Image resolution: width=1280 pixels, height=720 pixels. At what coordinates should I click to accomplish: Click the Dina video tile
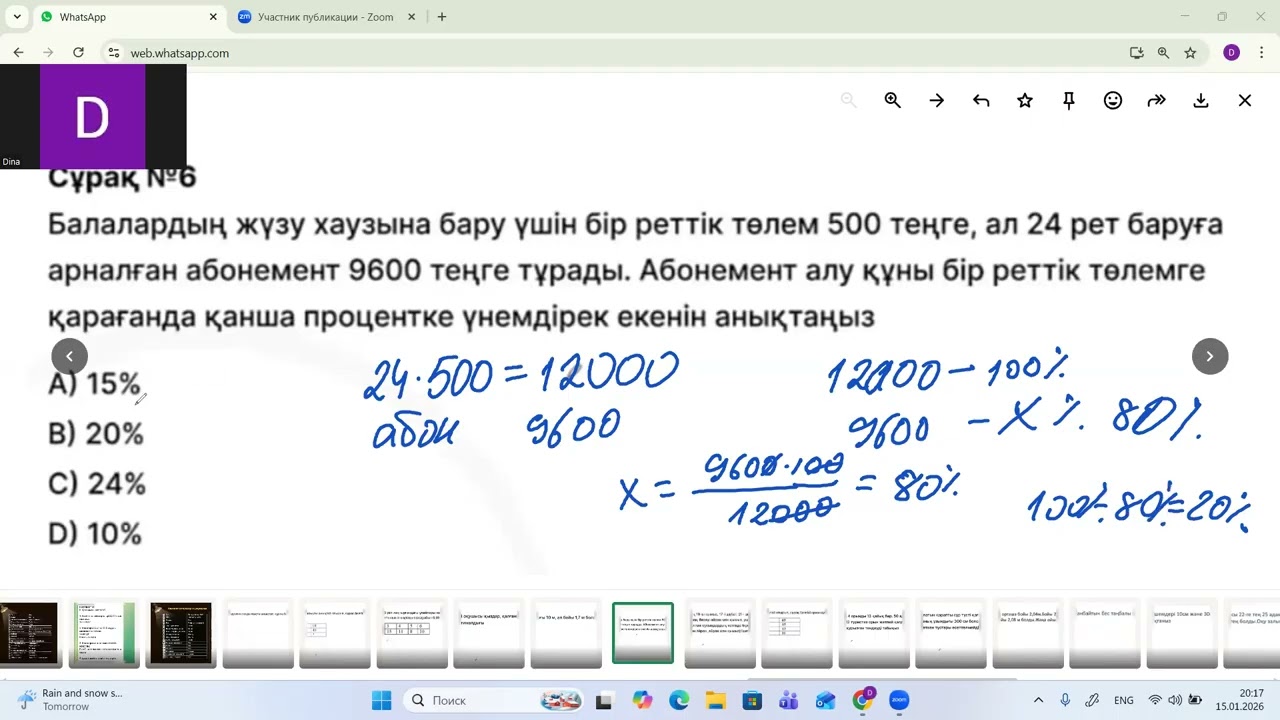click(93, 116)
